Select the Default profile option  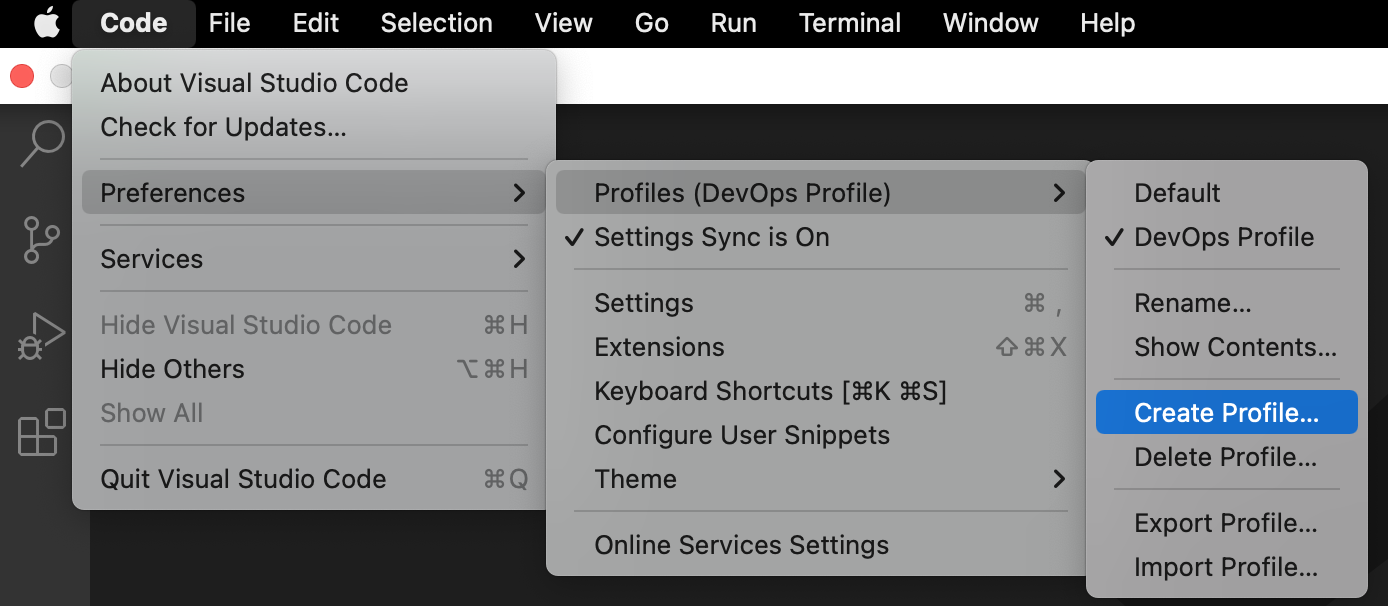[x=1176, y=192]
